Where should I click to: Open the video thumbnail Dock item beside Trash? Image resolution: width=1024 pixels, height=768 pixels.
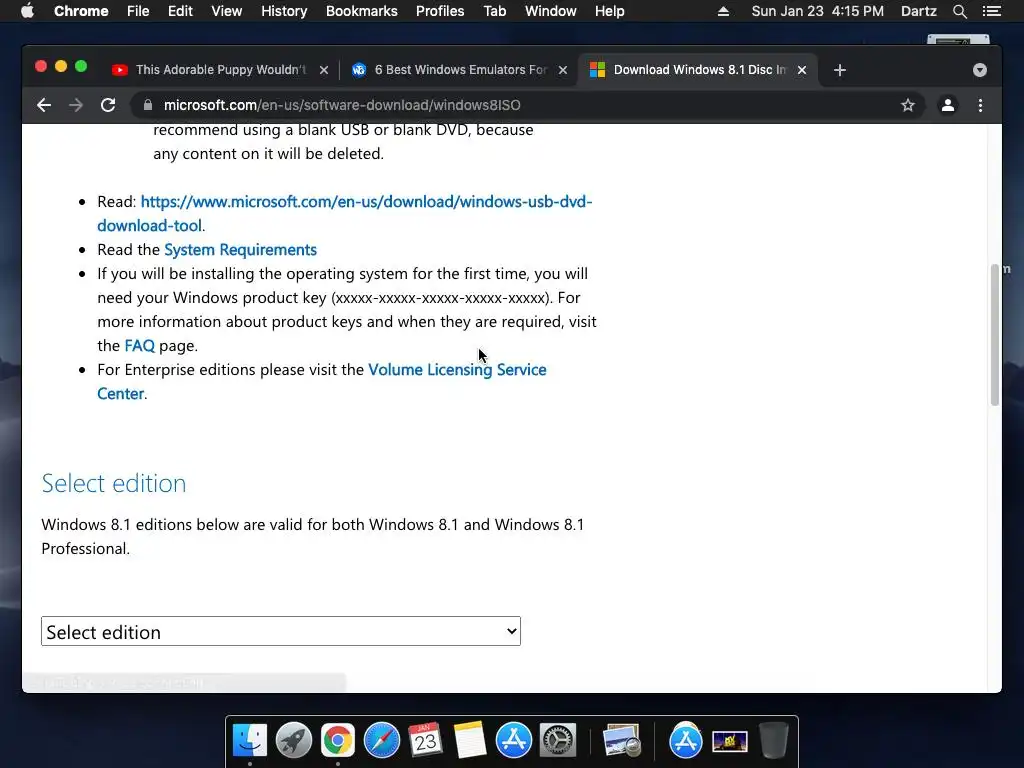point(729,742)
